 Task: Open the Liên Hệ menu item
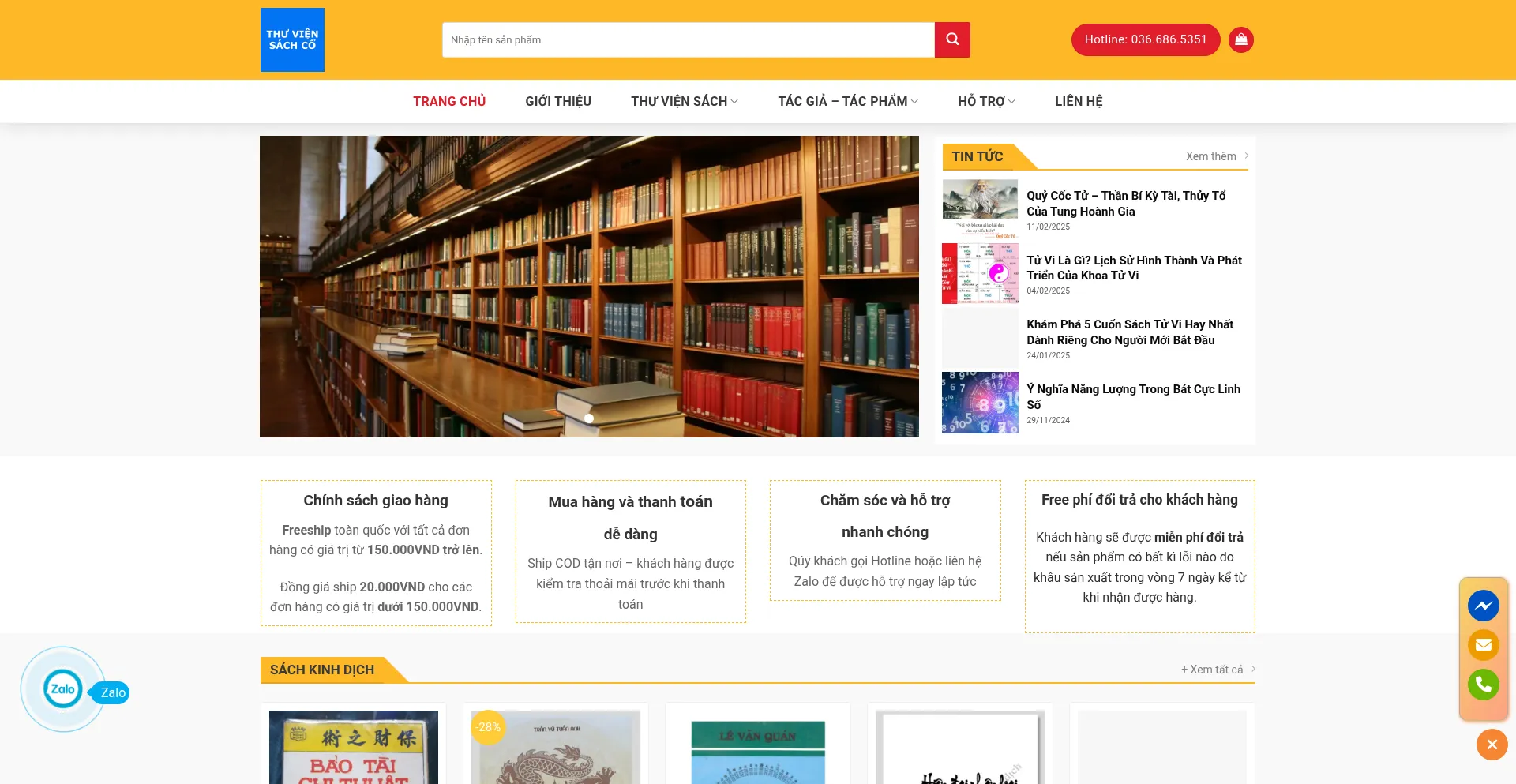click(1079, 101)
